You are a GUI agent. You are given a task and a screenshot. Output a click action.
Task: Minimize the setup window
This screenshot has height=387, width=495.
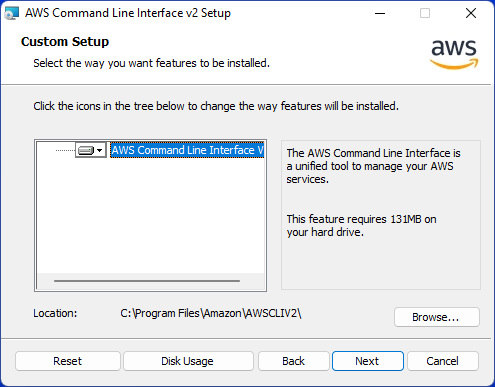coord(380,13)
